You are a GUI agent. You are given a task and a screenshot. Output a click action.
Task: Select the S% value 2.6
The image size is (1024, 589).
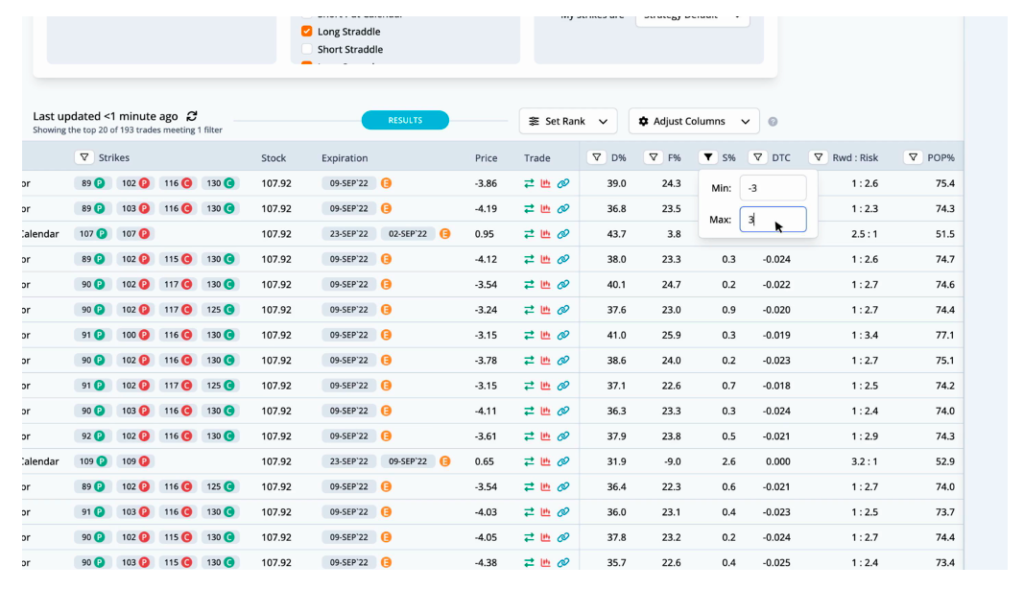[729, 462]
